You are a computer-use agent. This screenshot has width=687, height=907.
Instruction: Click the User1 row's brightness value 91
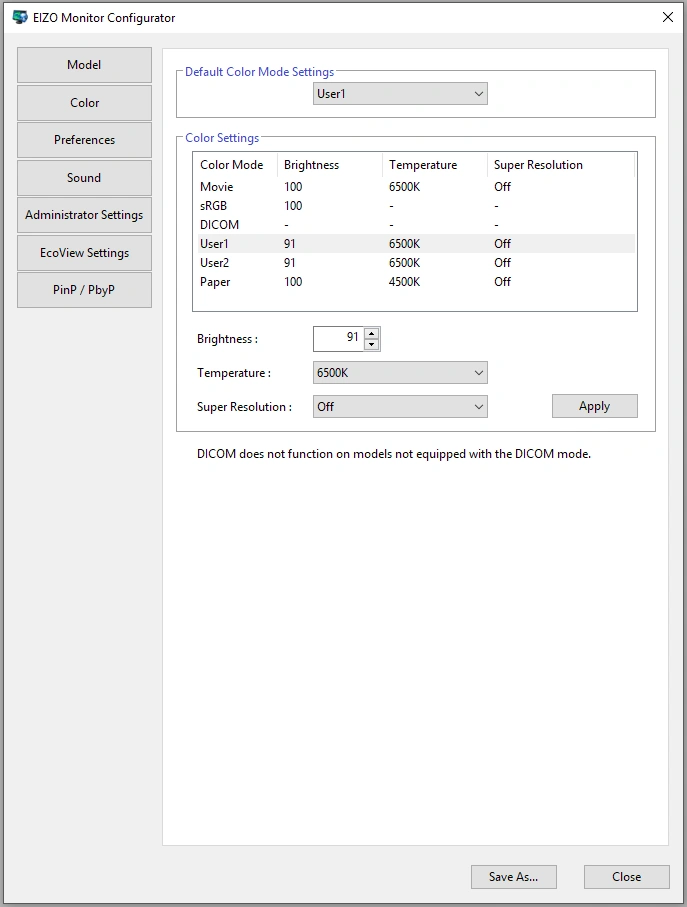tap(289, 244)
